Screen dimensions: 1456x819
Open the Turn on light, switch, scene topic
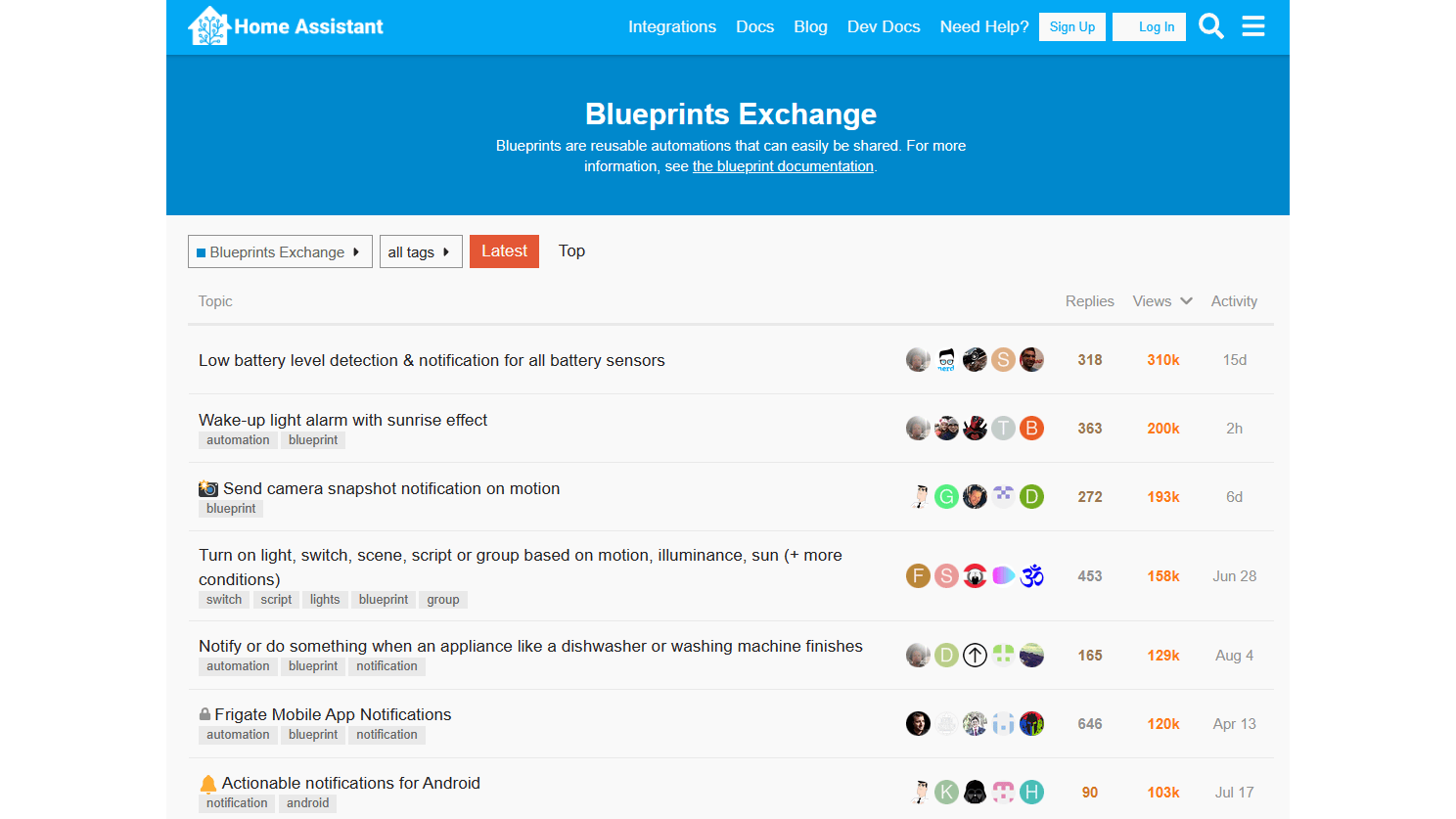click(x=521, y=567)
